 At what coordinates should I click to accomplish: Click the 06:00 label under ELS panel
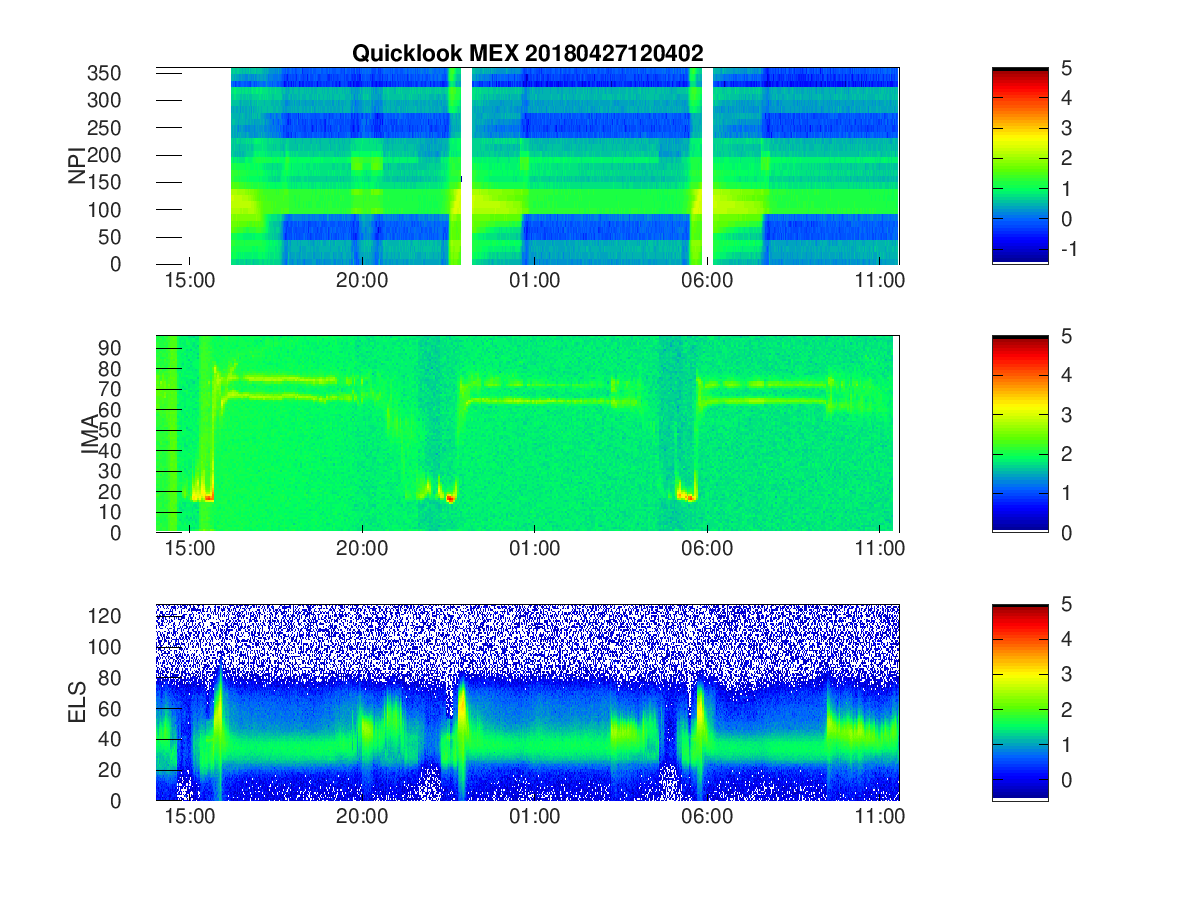707,818
